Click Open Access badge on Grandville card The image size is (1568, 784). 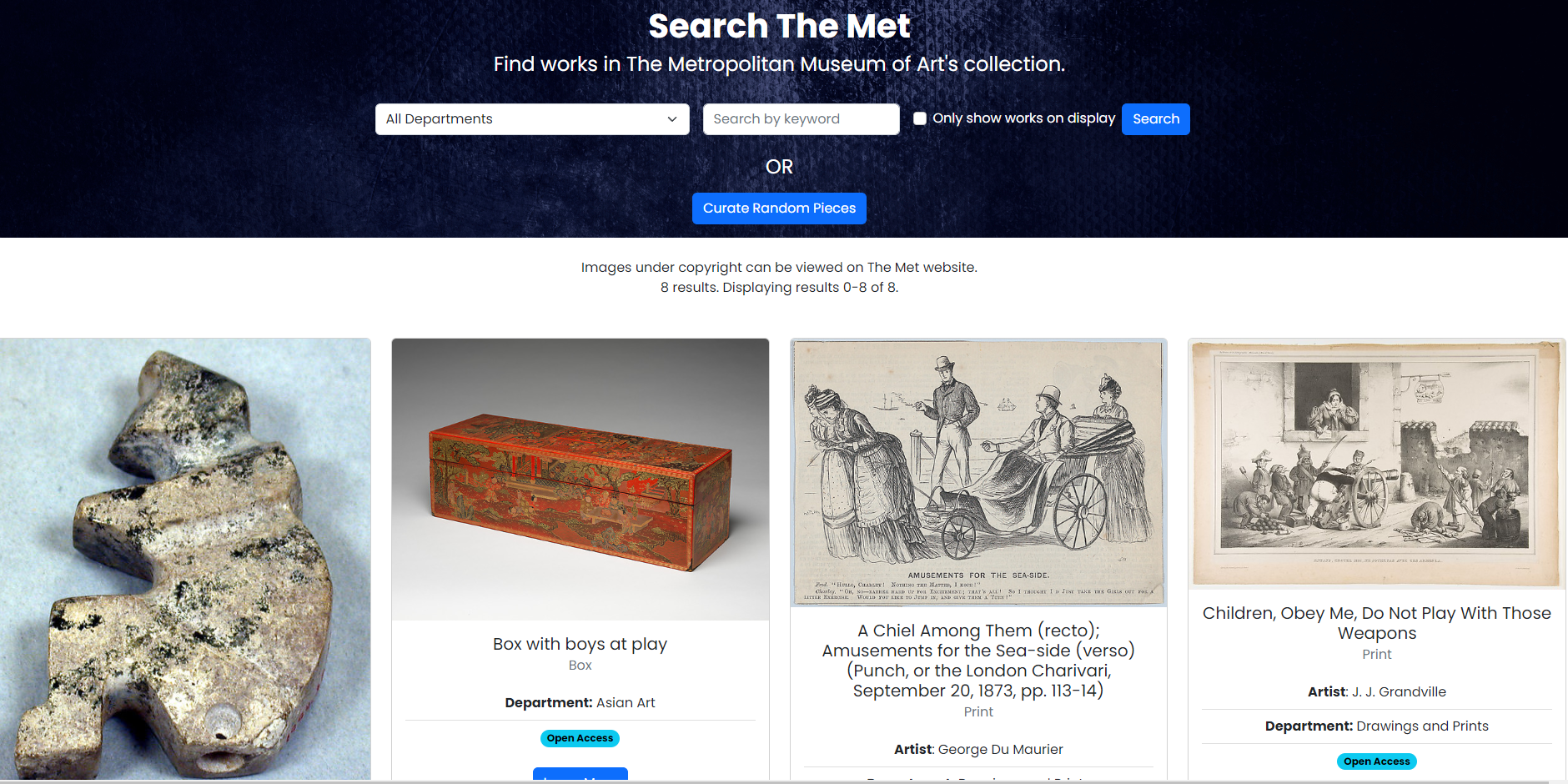coord(1376,761)
